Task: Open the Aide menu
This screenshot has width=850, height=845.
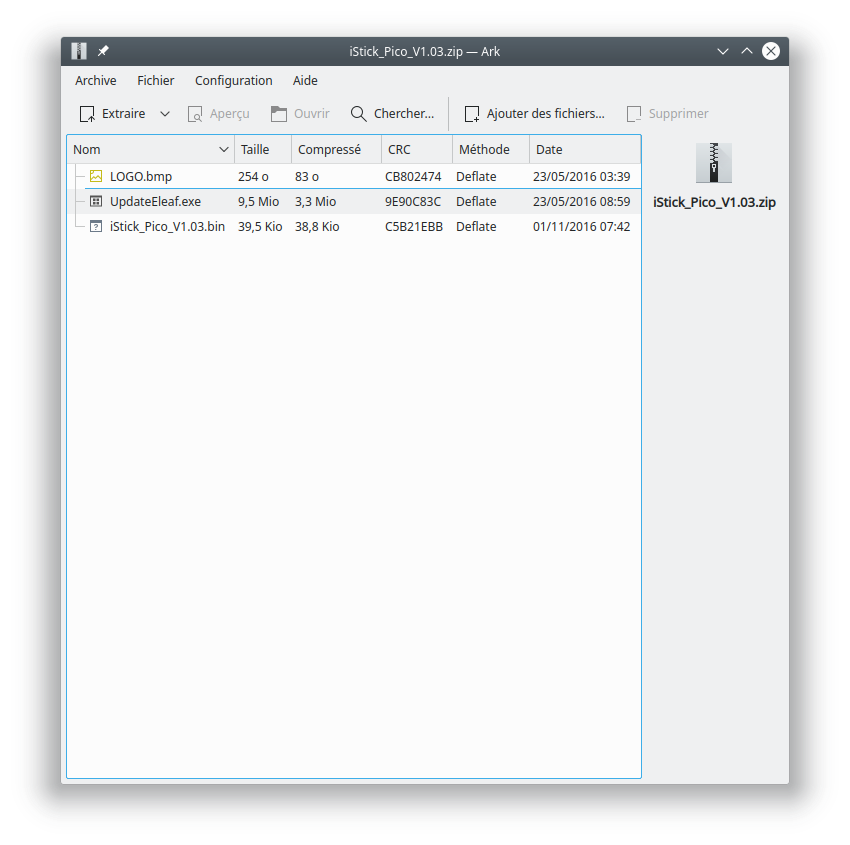Action: pos(305,81)
